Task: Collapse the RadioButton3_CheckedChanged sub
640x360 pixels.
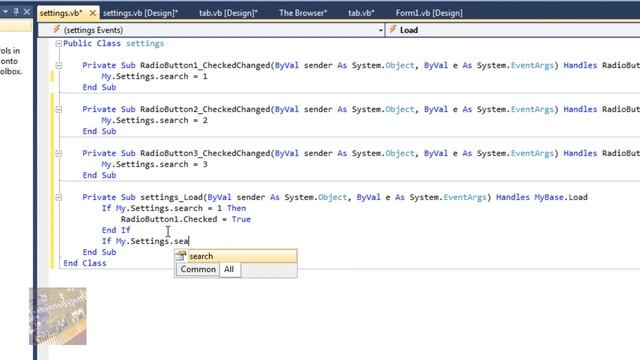Action: [58, 153]
